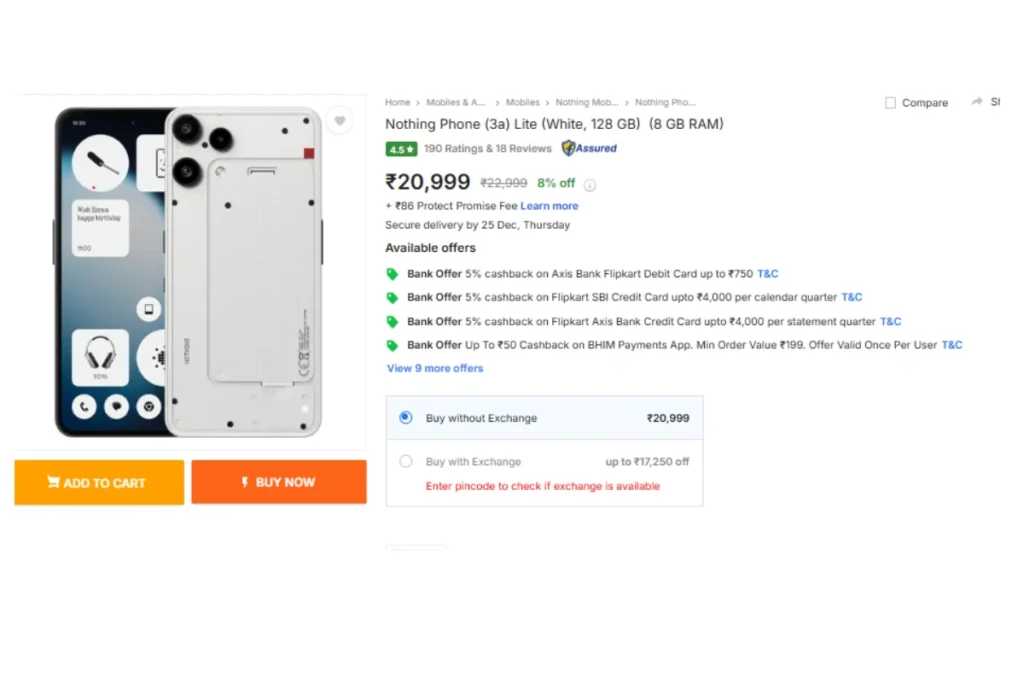Tick the Compare checkbox
The width and height of the screenshot is (1024, 683).
[x=891, y=103]
